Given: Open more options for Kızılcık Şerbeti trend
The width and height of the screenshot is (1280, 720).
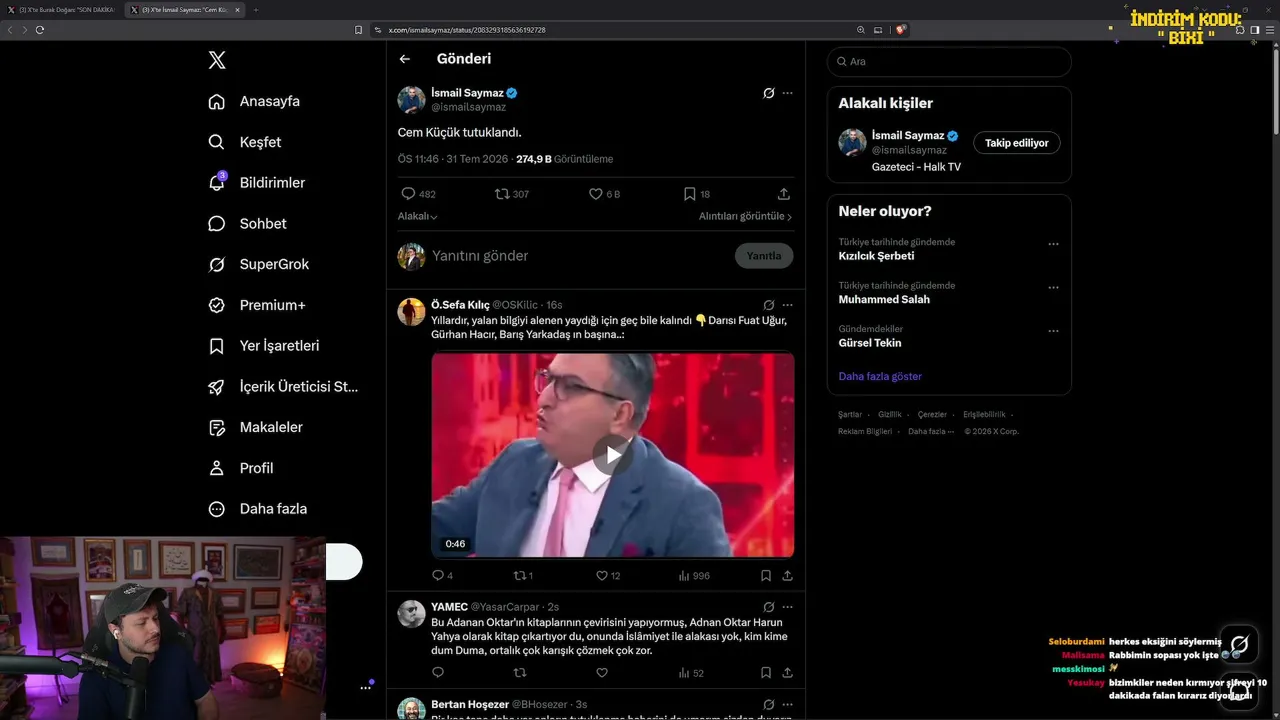Looking at the screenshot, I should 1053,244.
